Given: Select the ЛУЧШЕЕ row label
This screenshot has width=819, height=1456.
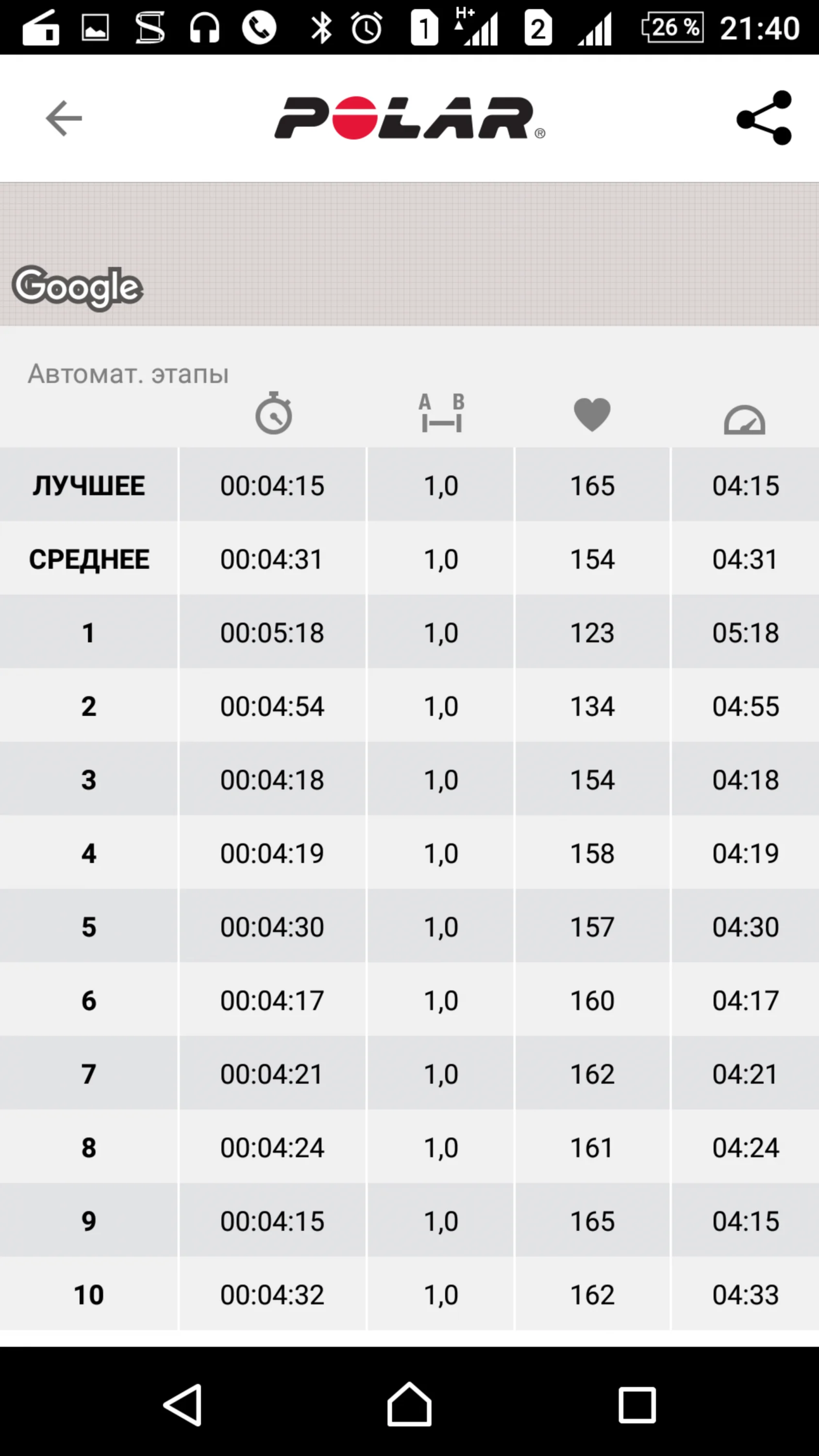Looking at the screenshot, I should pyautogui.click(x=89, y=485).
